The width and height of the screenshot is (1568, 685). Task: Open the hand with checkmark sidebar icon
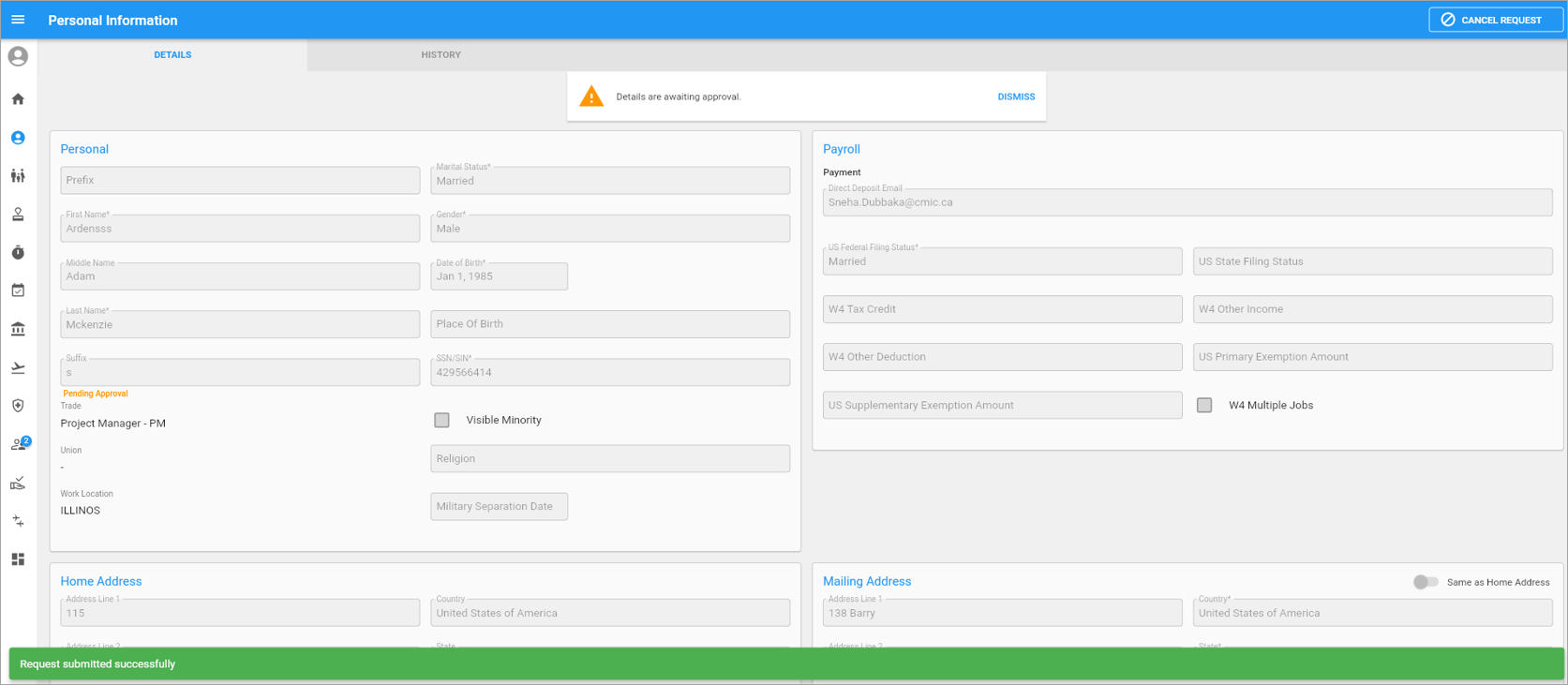coord(18,483)
